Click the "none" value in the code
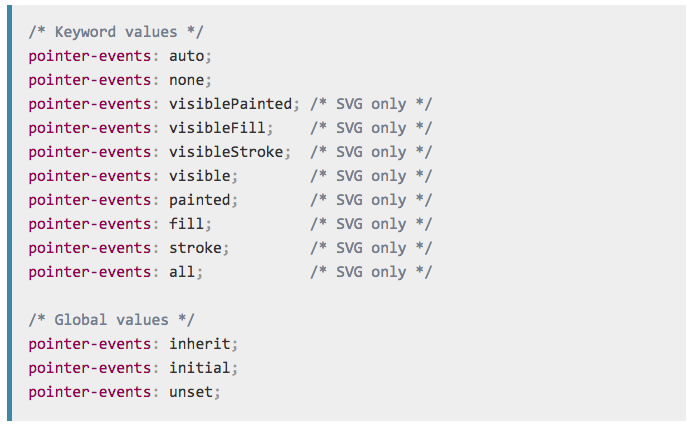This screenshot has height=425, width=696. [x=185, y=80]
